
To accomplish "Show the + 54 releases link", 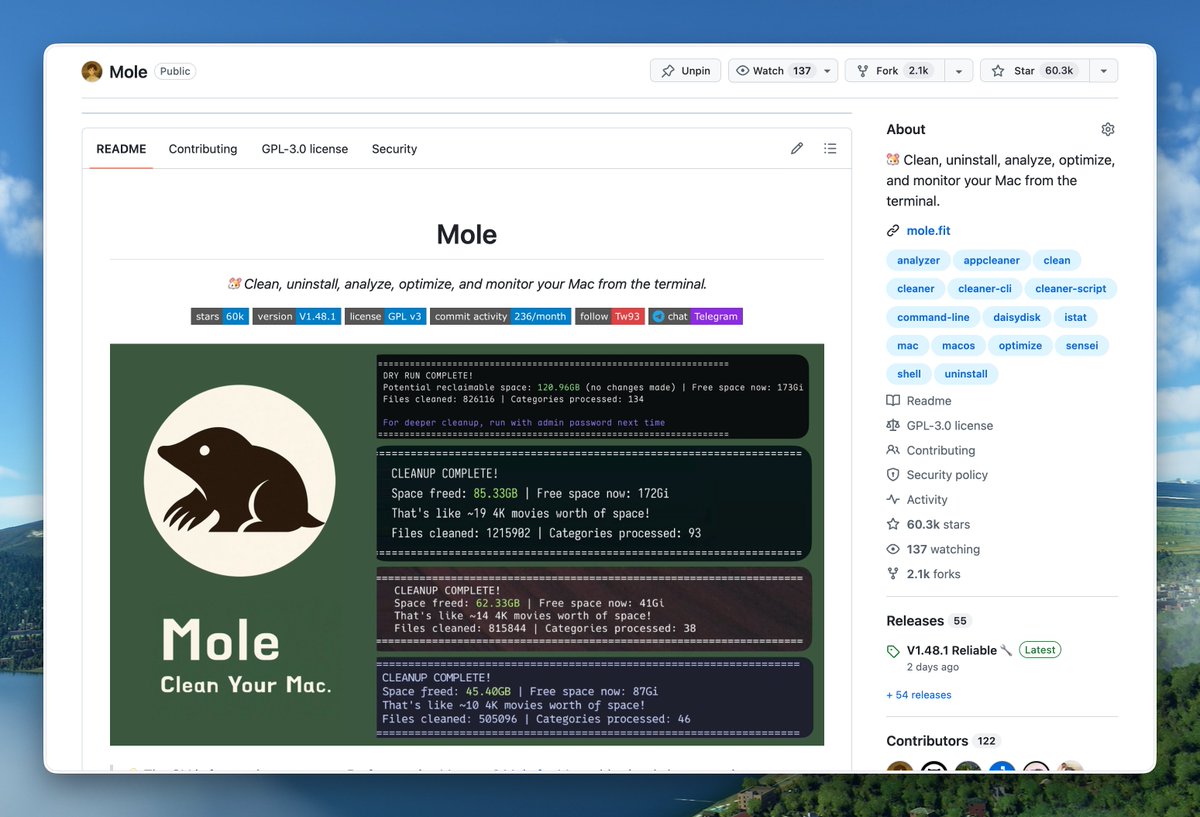I will 919,695.
